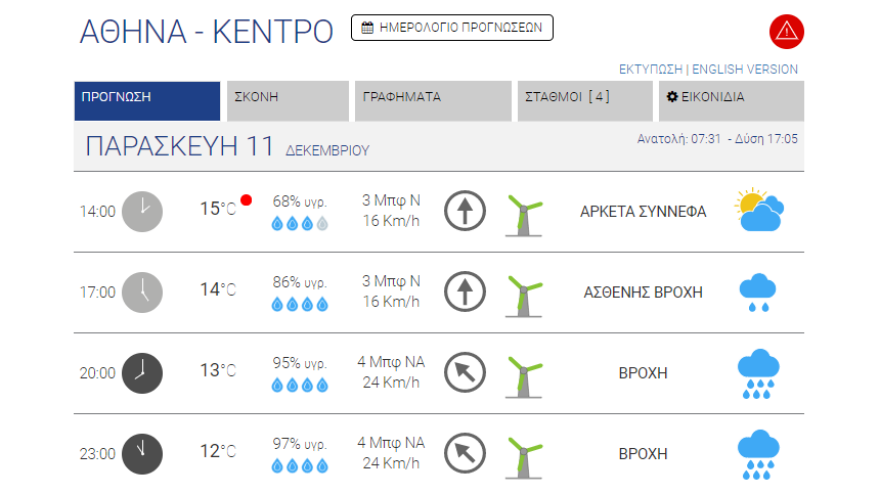Click the ΗΜΕΡΟΛΟΓΙΟ ΠΡΟΓΝΩΣΕΩΝ button

coord(452,28)
